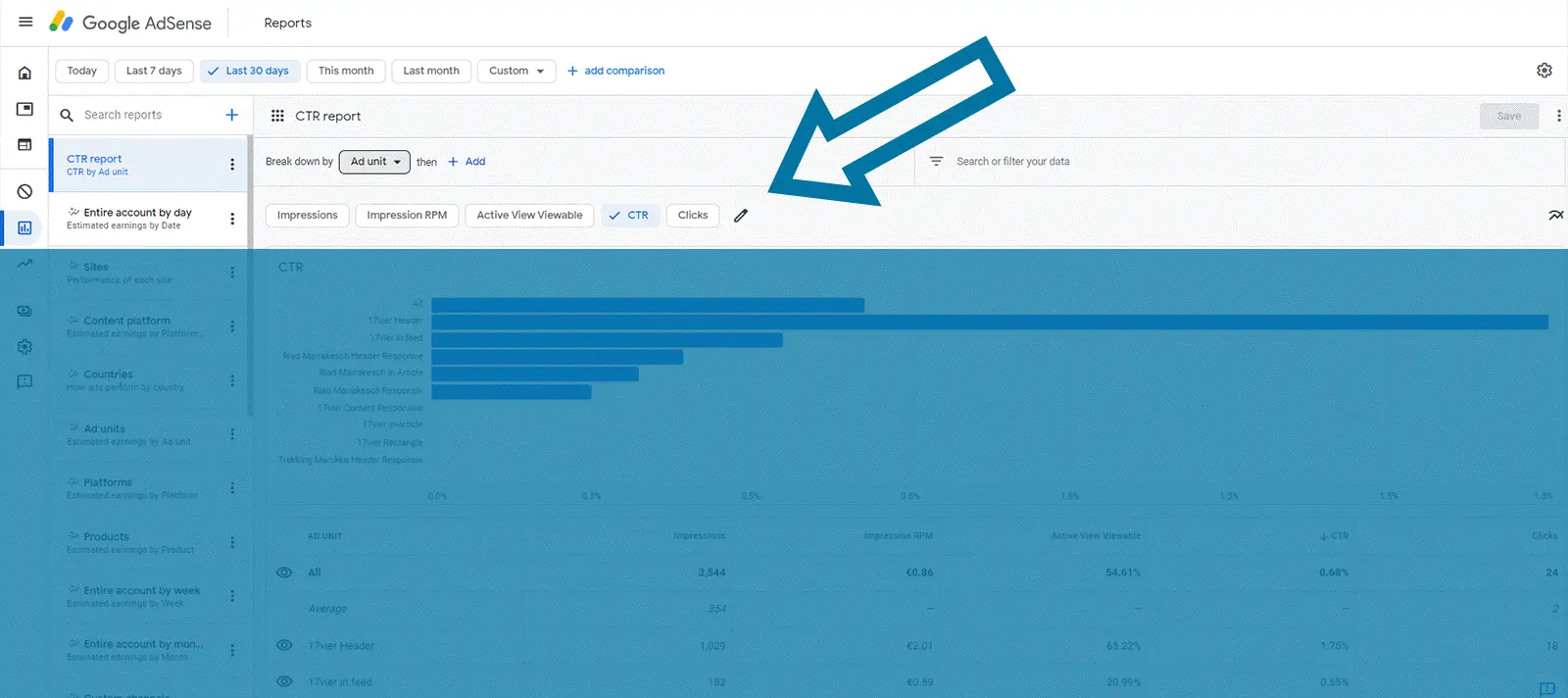The height and width of the screenshot is (698, 1568).
Task: Open options for Sites report
Action: click(232, 273)
